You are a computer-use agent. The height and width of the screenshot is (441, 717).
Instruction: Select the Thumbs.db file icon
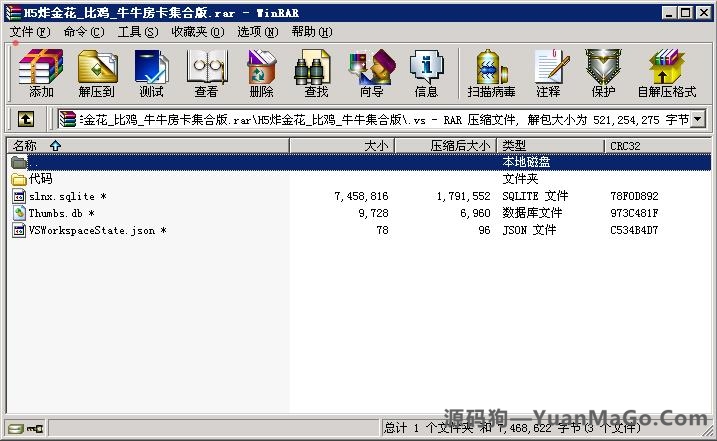(x=19, y=213)
